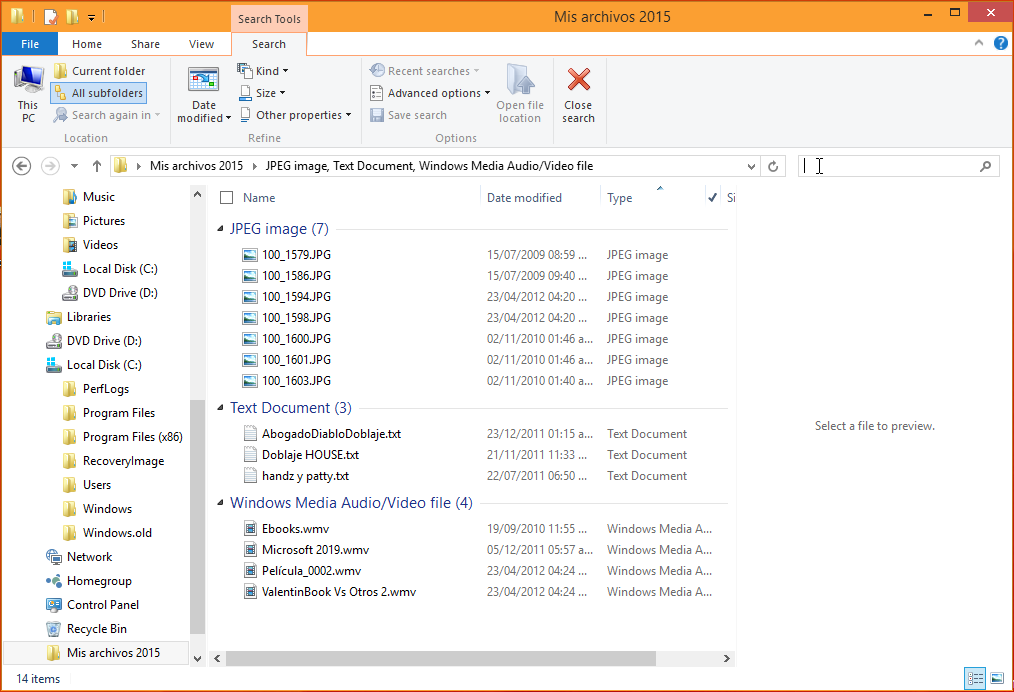The width and height of the screenshot is (1014, 692).
Task: Expand the Other properties dropdown
Action: pos(296,115)
